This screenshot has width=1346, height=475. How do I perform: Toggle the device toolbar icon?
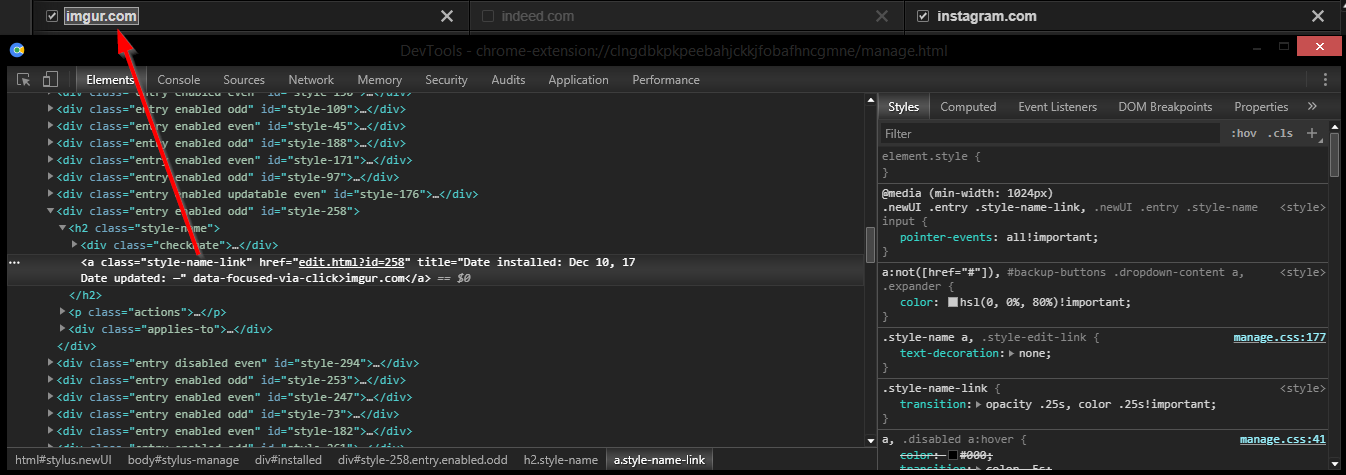click(50, 80)
